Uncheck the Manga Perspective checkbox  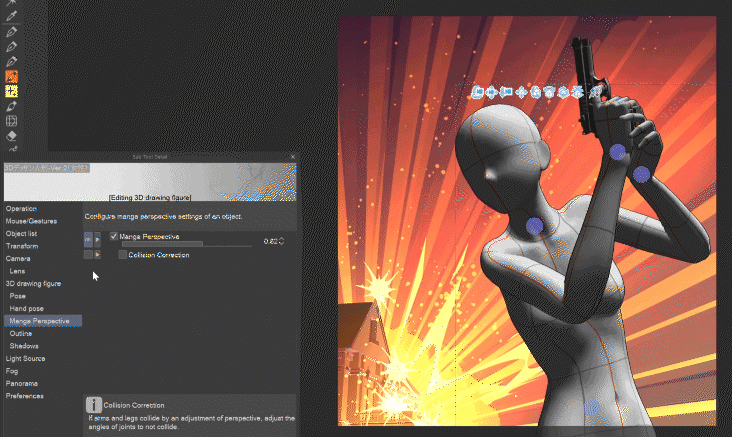pyautogui.click(x=113, y=236)
